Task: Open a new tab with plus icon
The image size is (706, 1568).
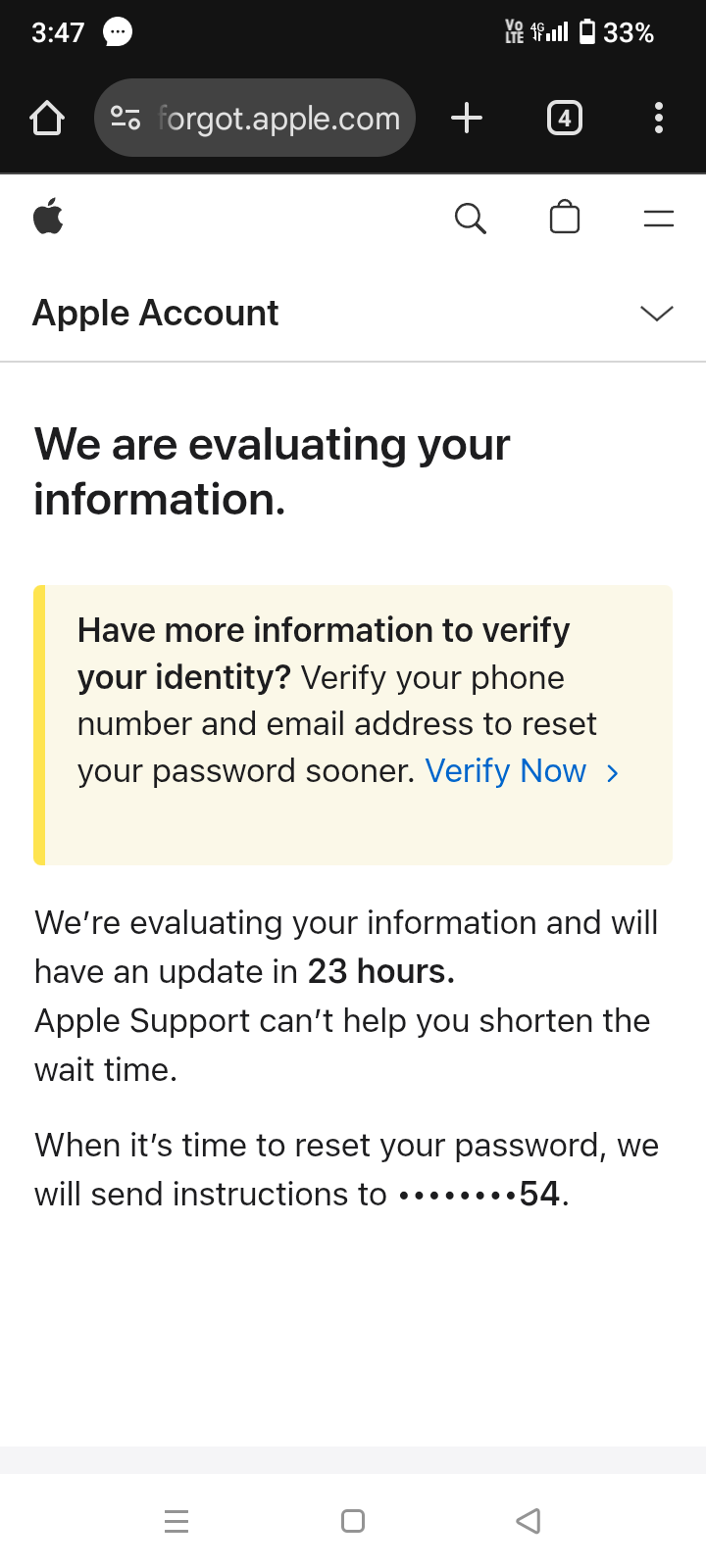Action: pos(467,119)
